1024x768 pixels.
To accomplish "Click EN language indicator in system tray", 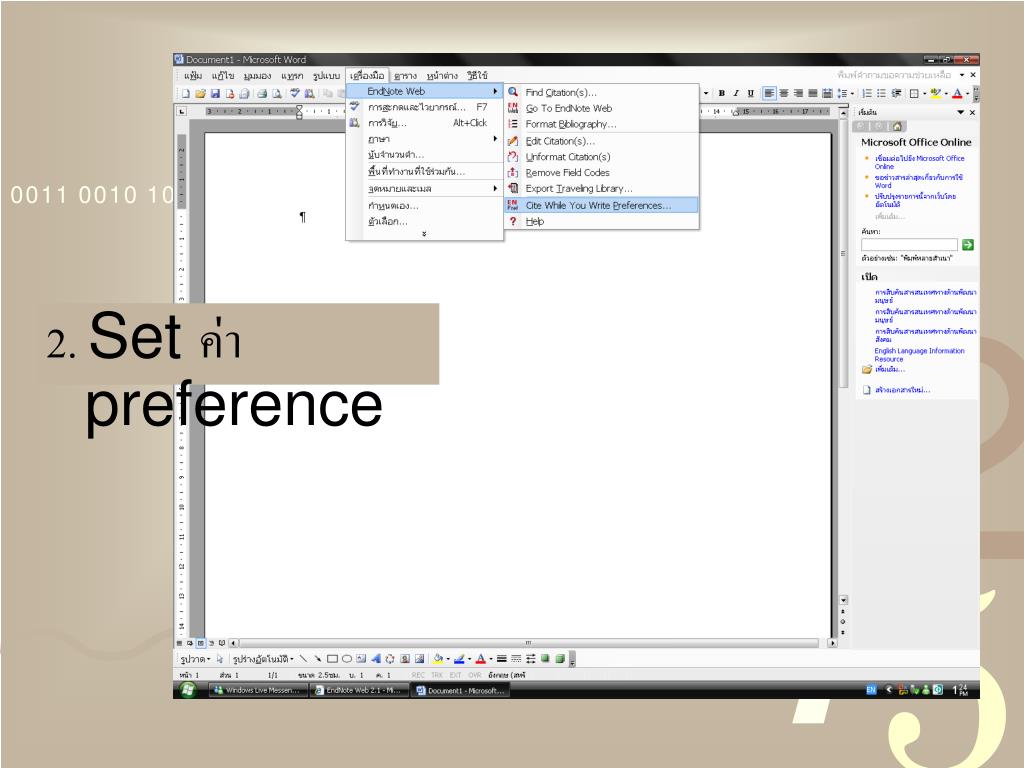I will click(x=871, y=690).
